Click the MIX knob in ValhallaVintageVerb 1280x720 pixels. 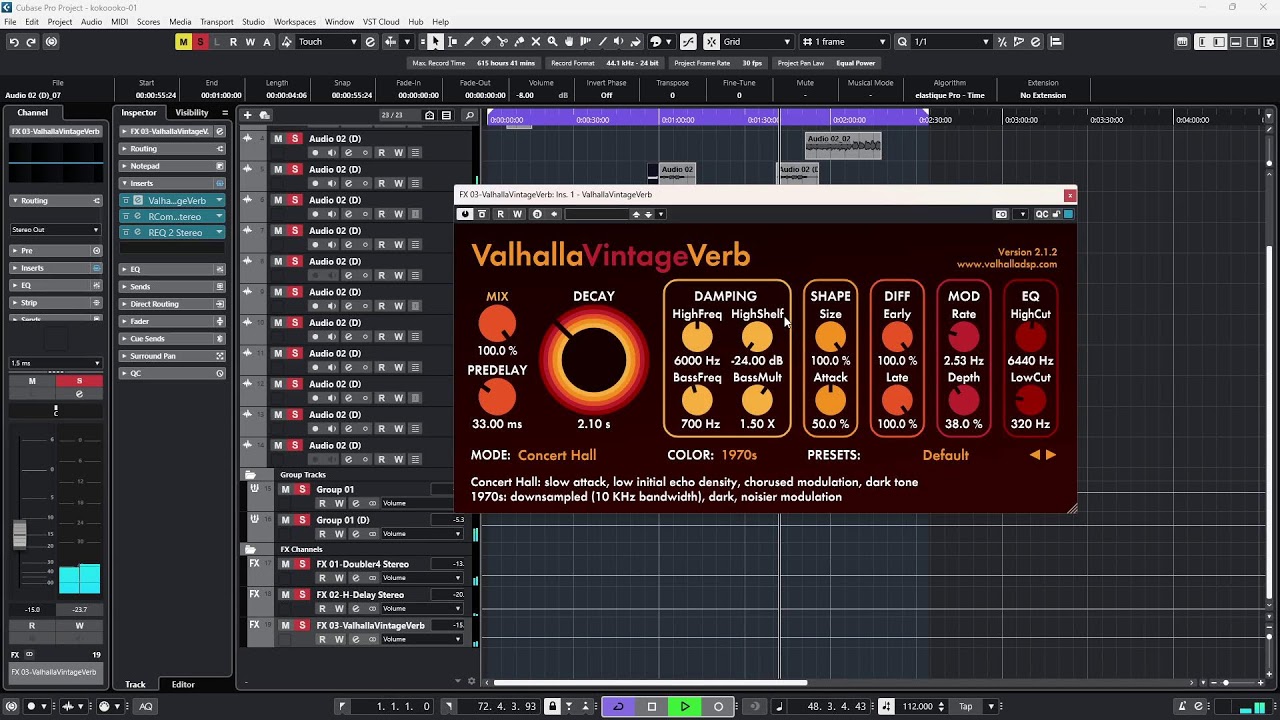[497, 324]
